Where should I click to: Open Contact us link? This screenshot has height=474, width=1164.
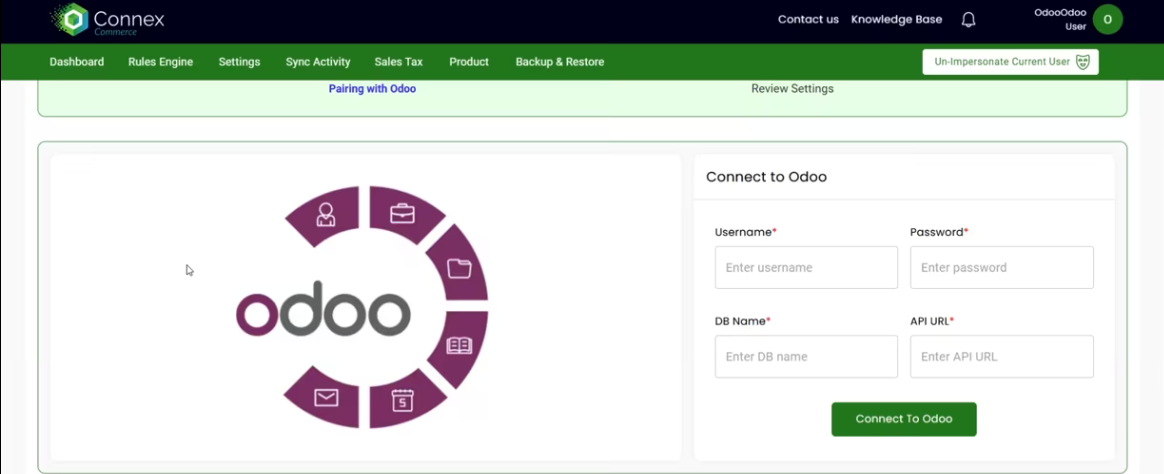point(808,20)
